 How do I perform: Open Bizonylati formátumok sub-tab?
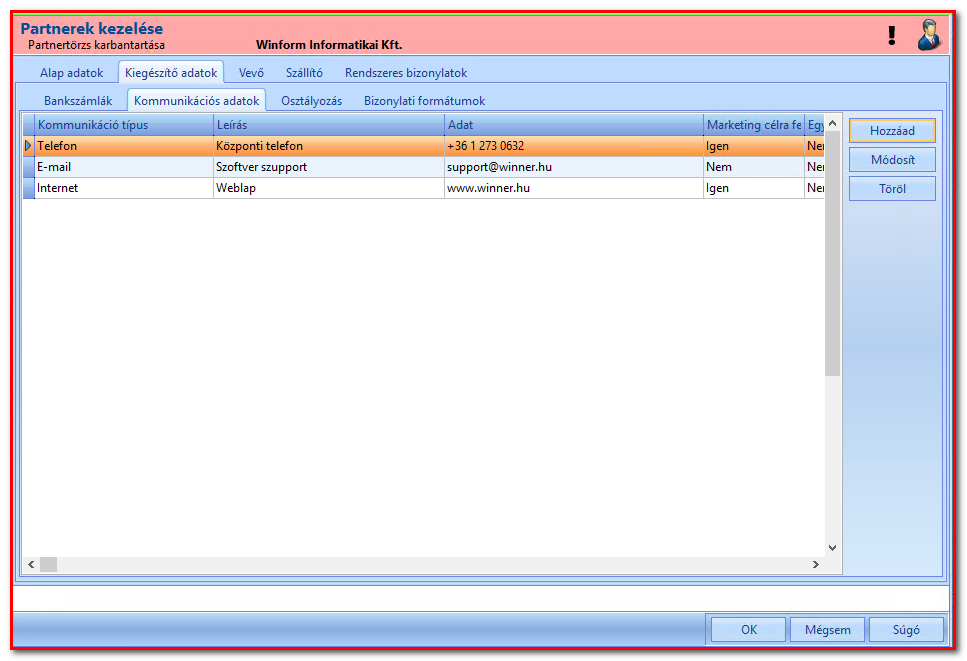tap(424, 101)
